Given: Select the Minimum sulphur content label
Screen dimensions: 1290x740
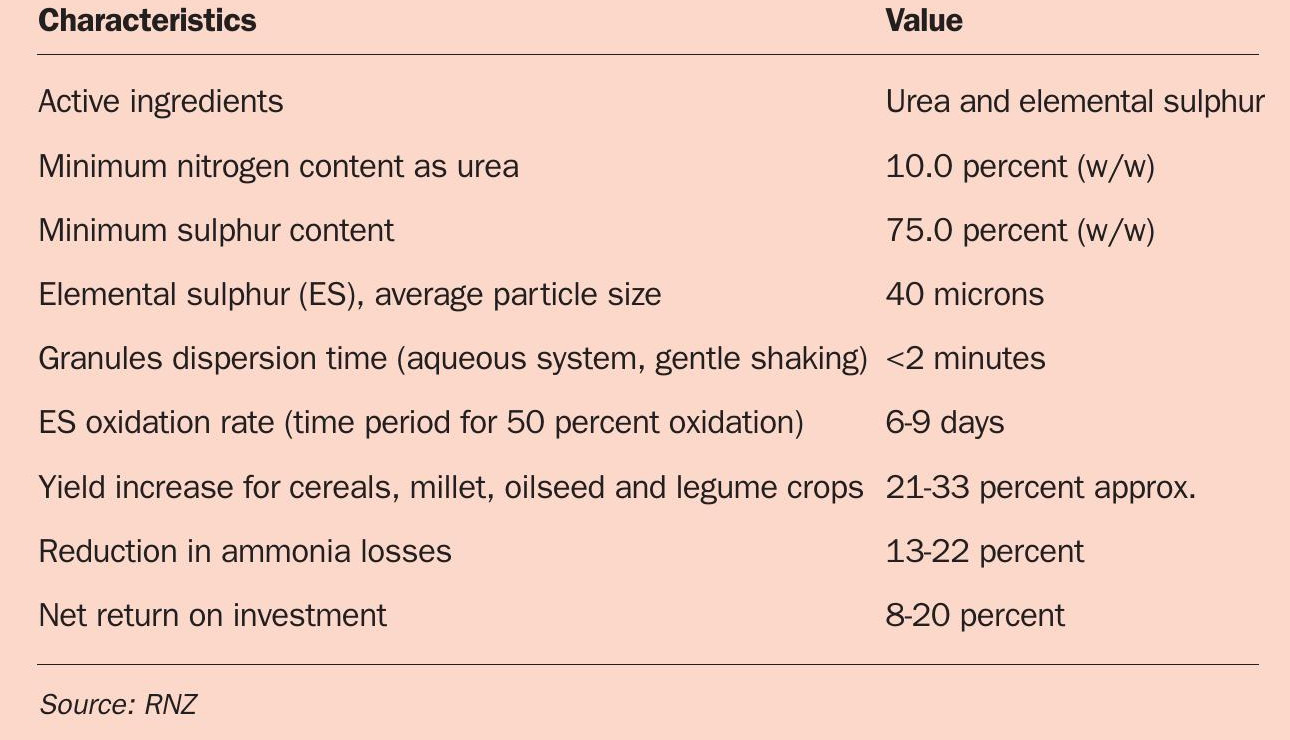Looking at the screenshot, I should 216,230.
